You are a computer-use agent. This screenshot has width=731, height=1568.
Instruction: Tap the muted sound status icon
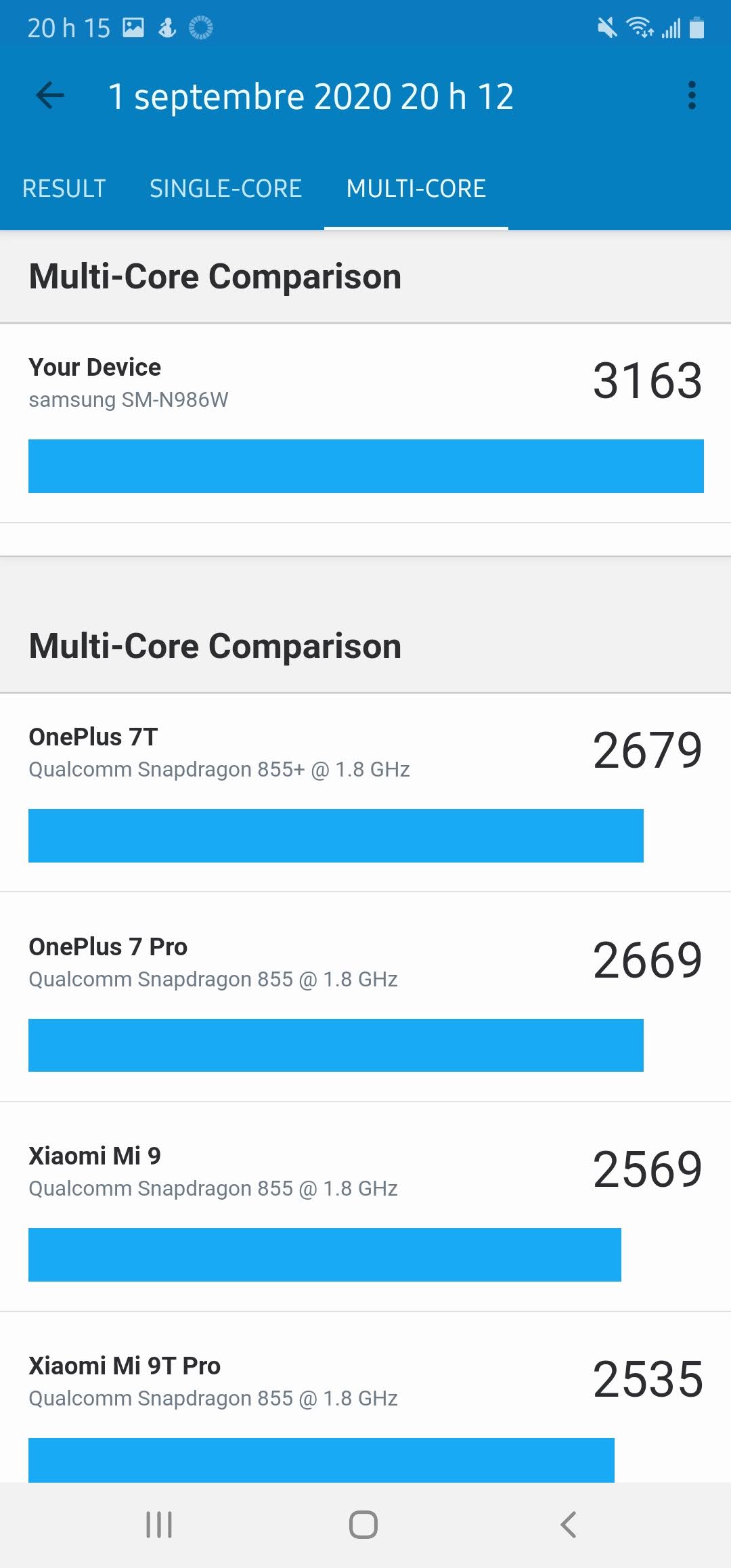pyautogui.click(x=607, y=28)
